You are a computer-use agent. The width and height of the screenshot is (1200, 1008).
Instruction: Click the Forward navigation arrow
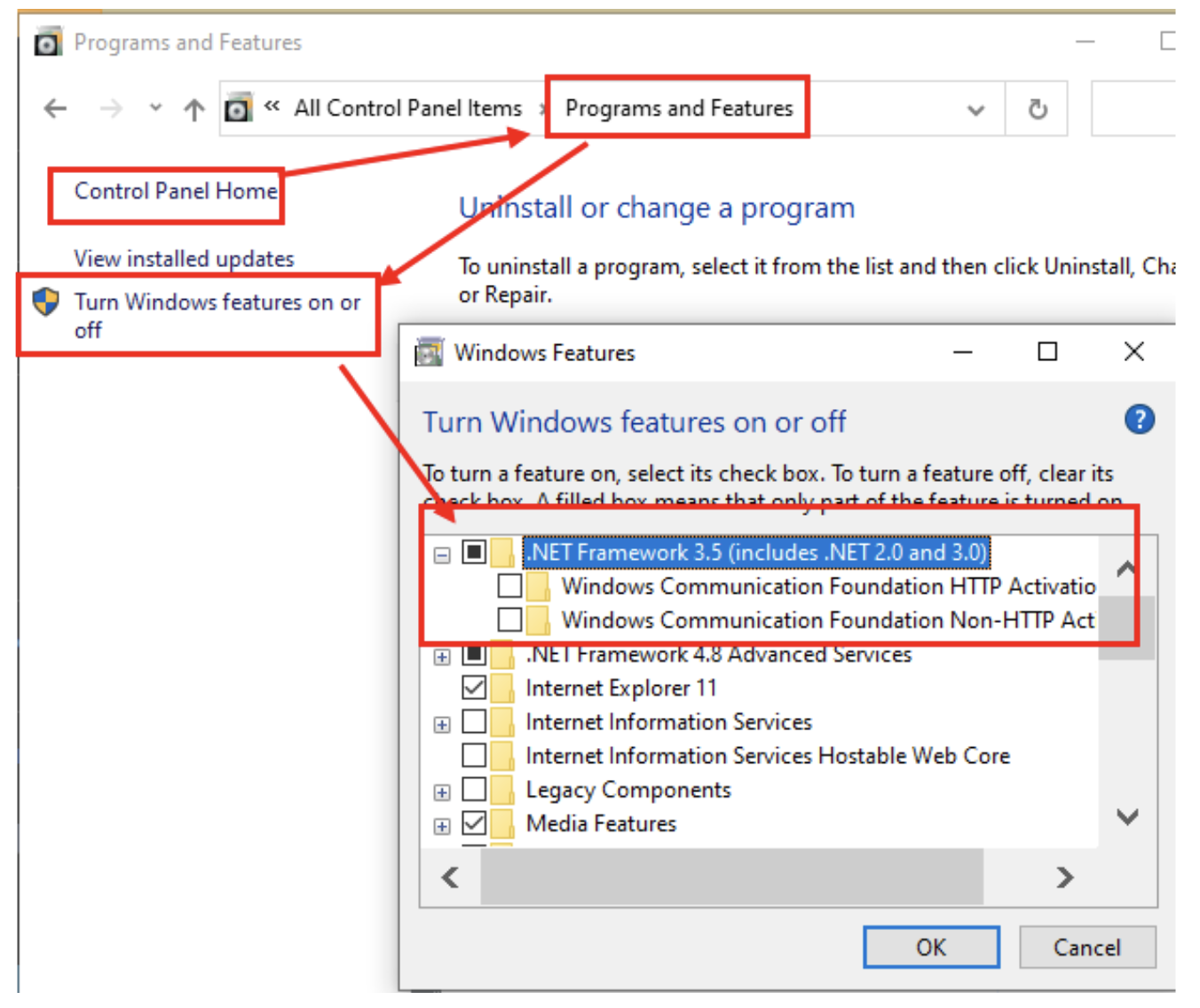111,108
